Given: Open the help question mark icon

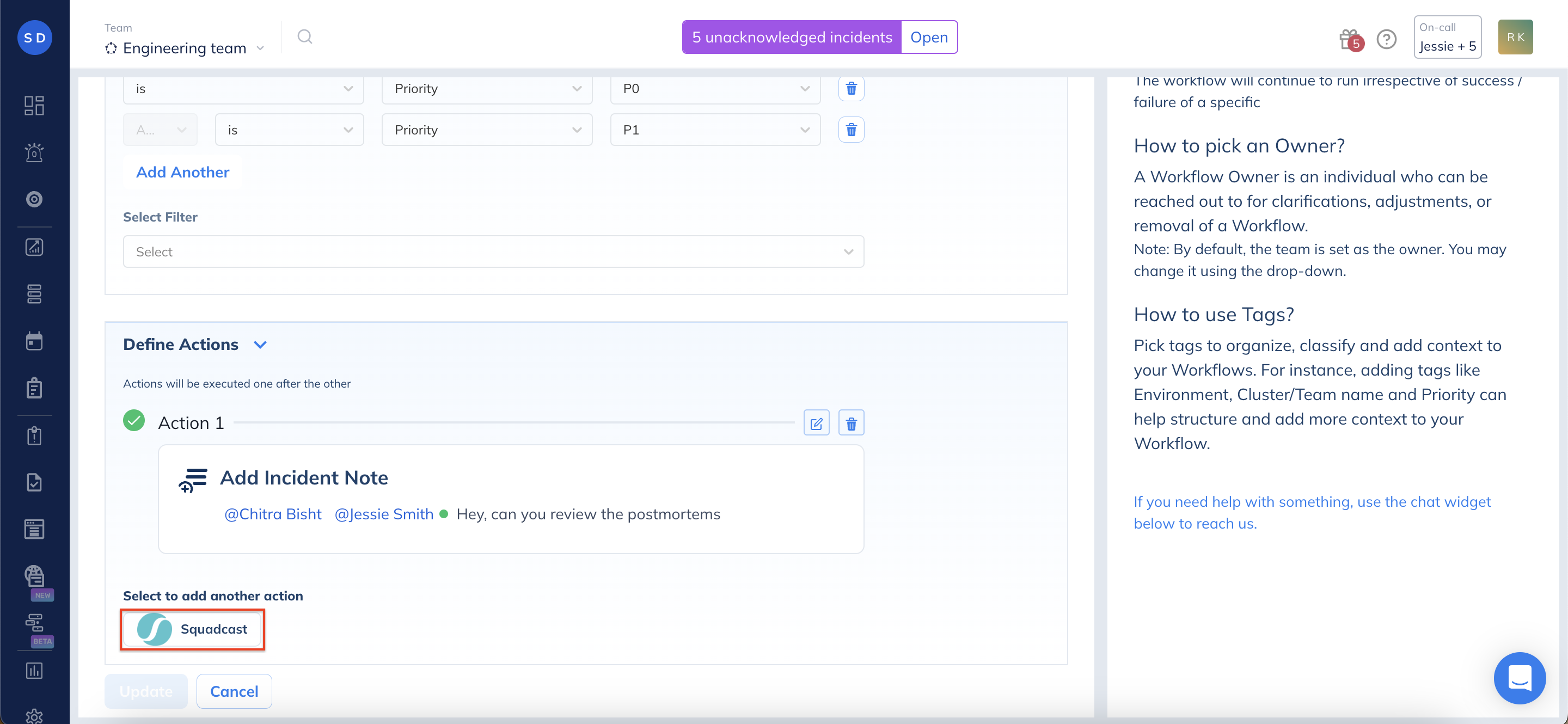Looking at the screenshot, I should (1386, 40).
